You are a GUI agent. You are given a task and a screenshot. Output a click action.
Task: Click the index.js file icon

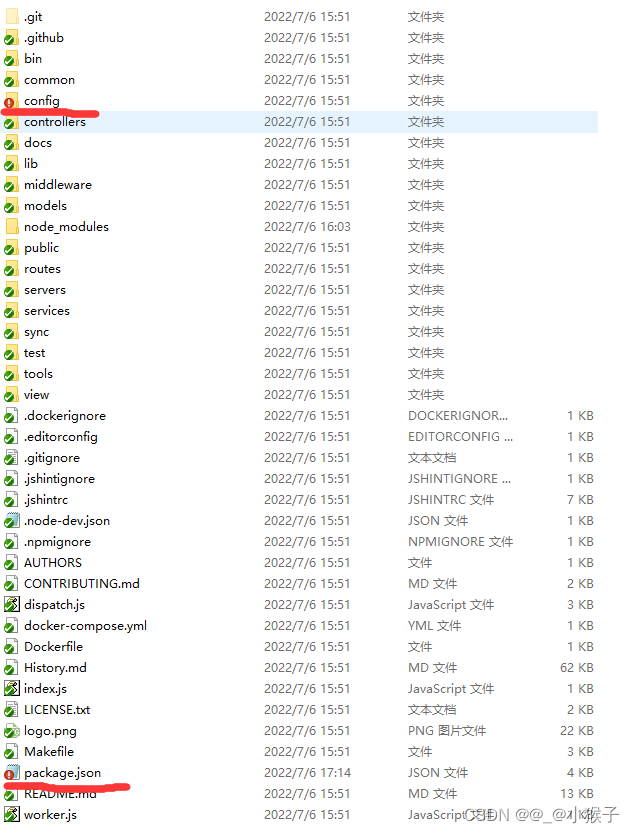click(x=12, y=688)
